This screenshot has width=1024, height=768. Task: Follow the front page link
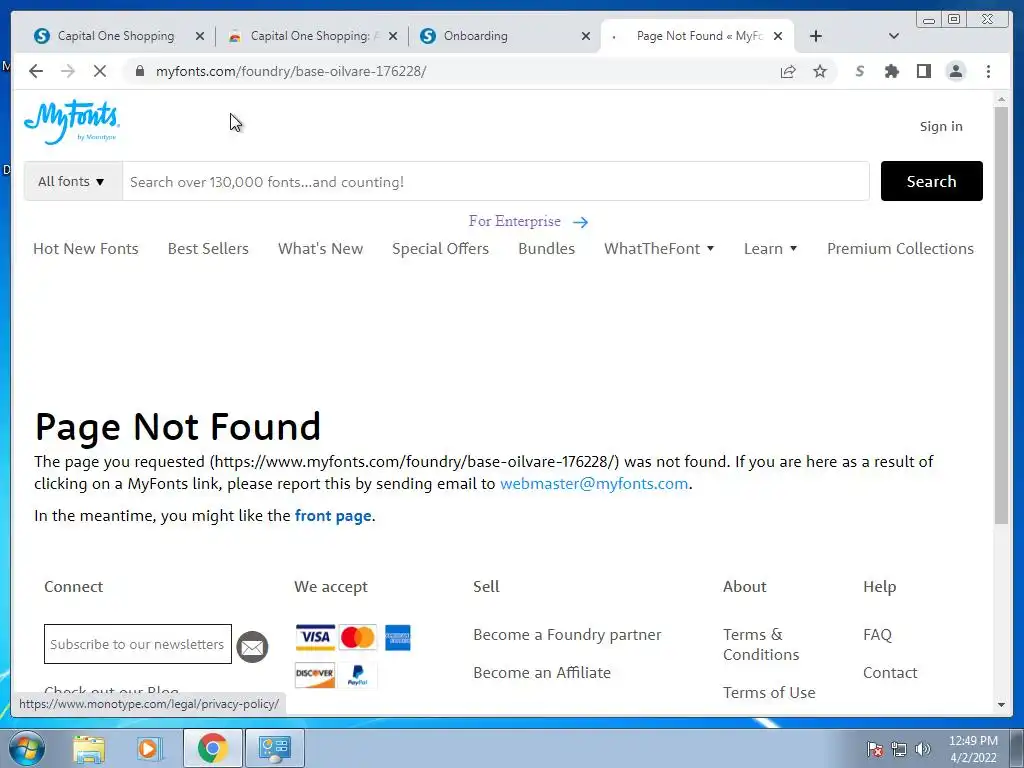coord(333,516)
